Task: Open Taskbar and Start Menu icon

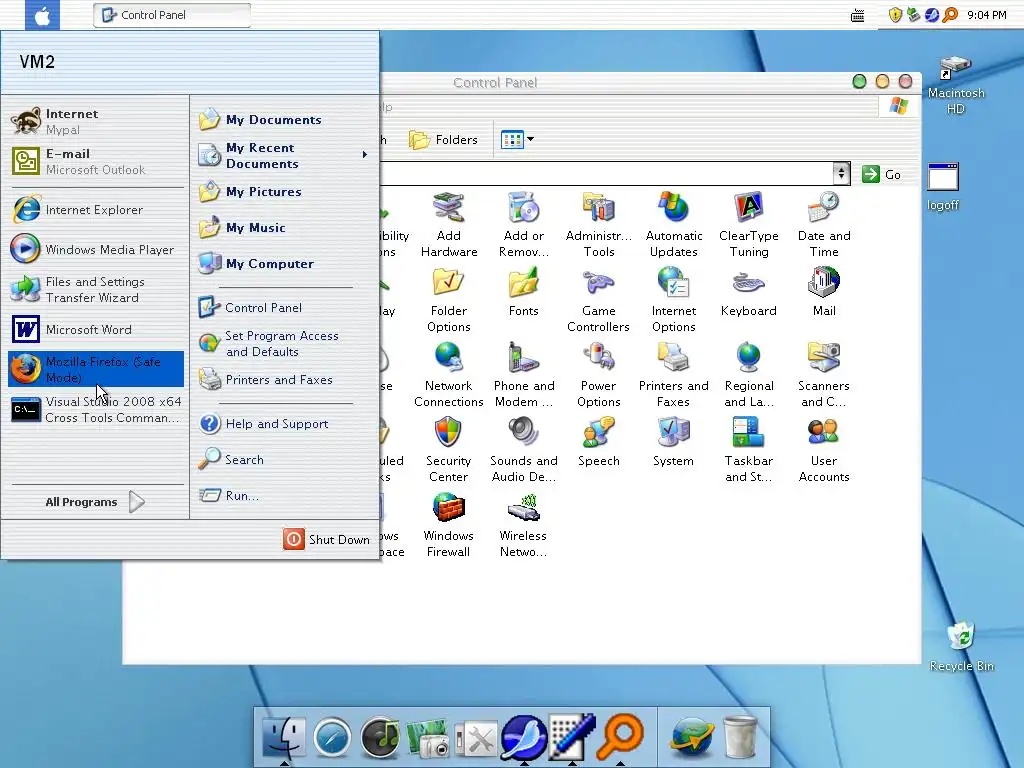Action: [749, 450]
